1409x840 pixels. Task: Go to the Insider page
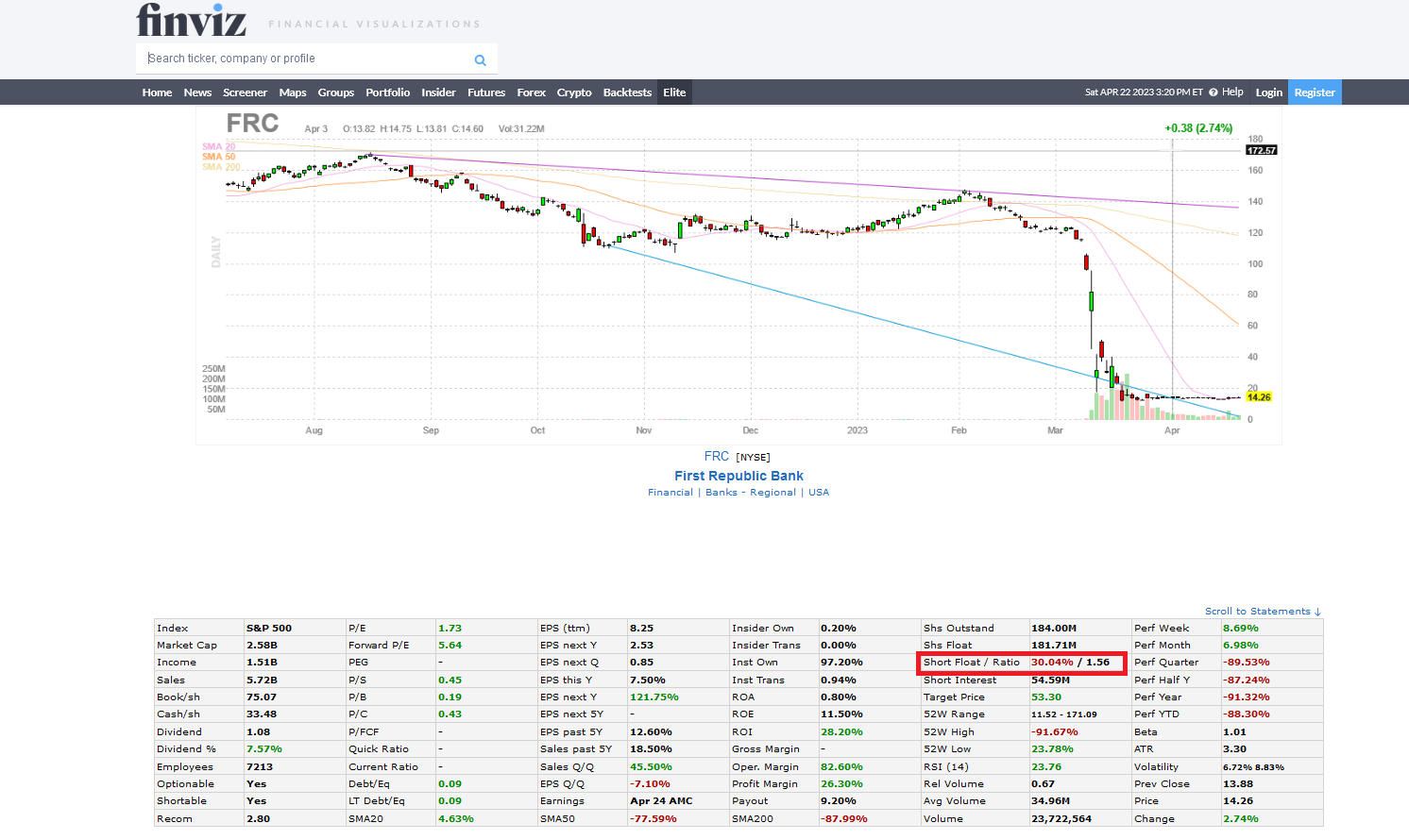point(438,92)
